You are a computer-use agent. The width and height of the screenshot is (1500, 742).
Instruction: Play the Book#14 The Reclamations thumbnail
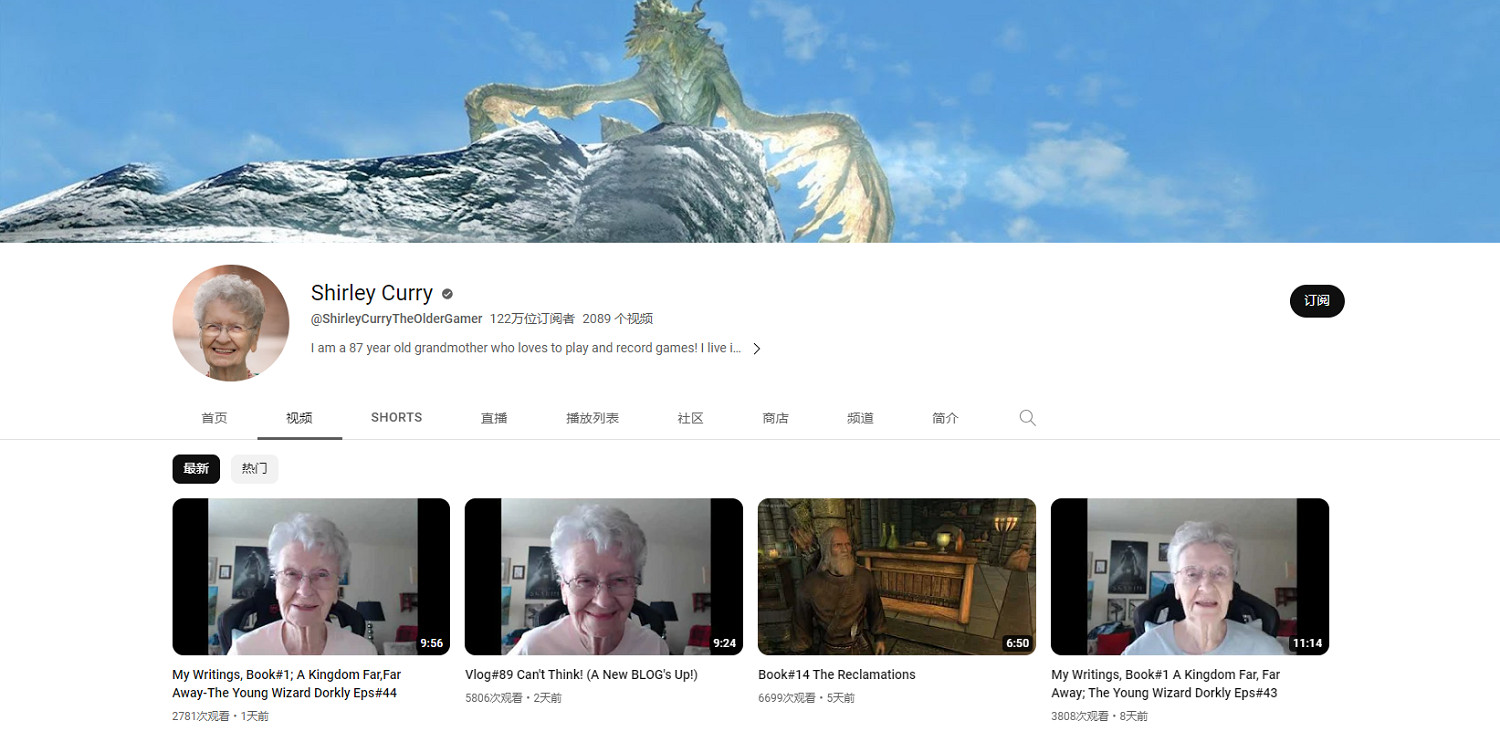pos(896,576)
